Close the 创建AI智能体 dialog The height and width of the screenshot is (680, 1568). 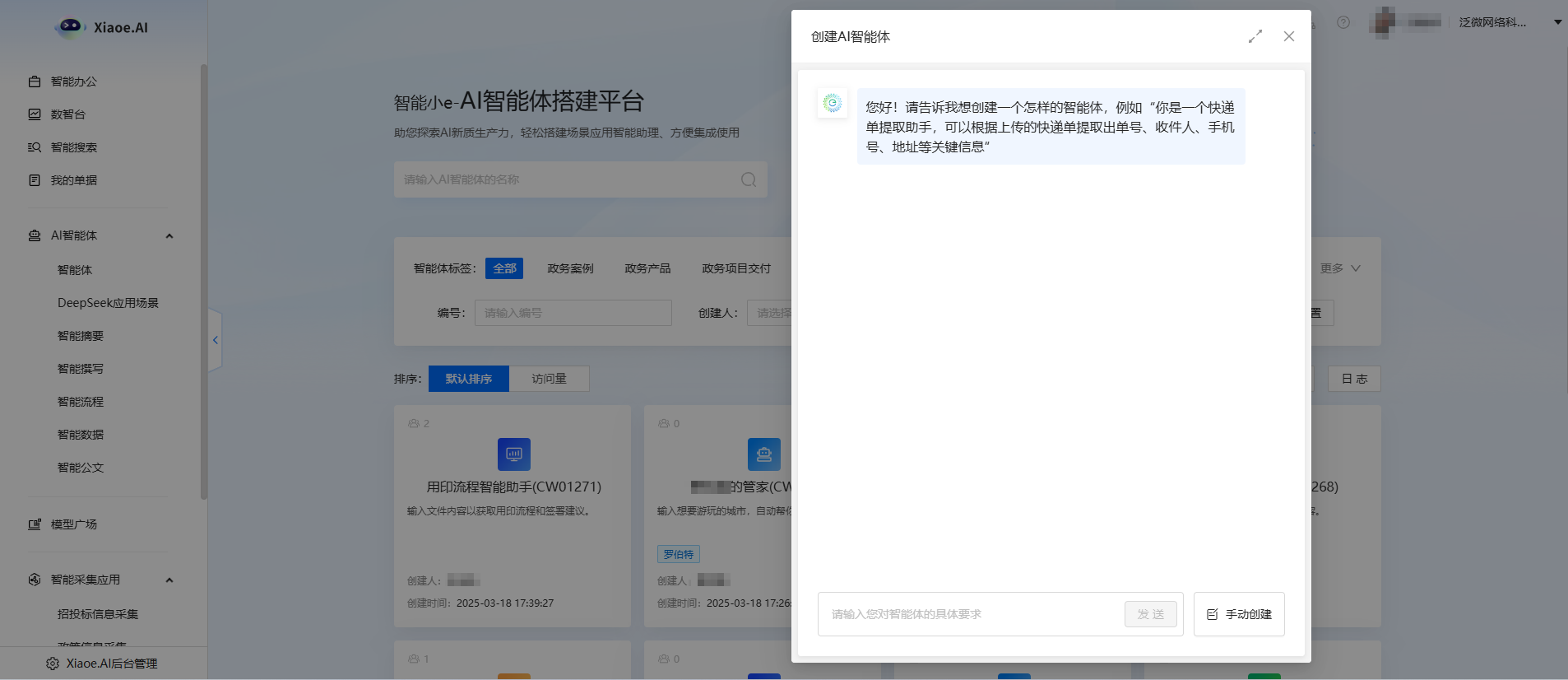pos(1289,36)
